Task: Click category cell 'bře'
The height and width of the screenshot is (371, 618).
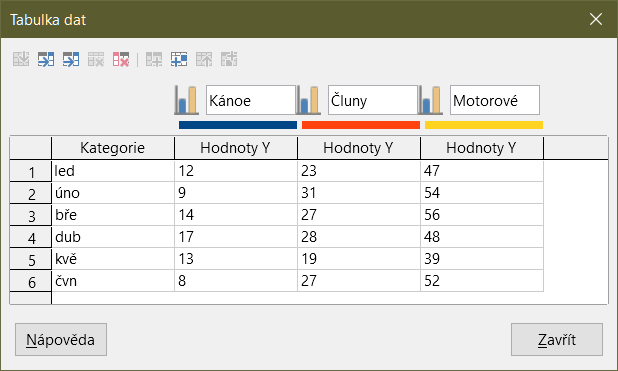Action: pyautogui.click(x=113, y=215)
